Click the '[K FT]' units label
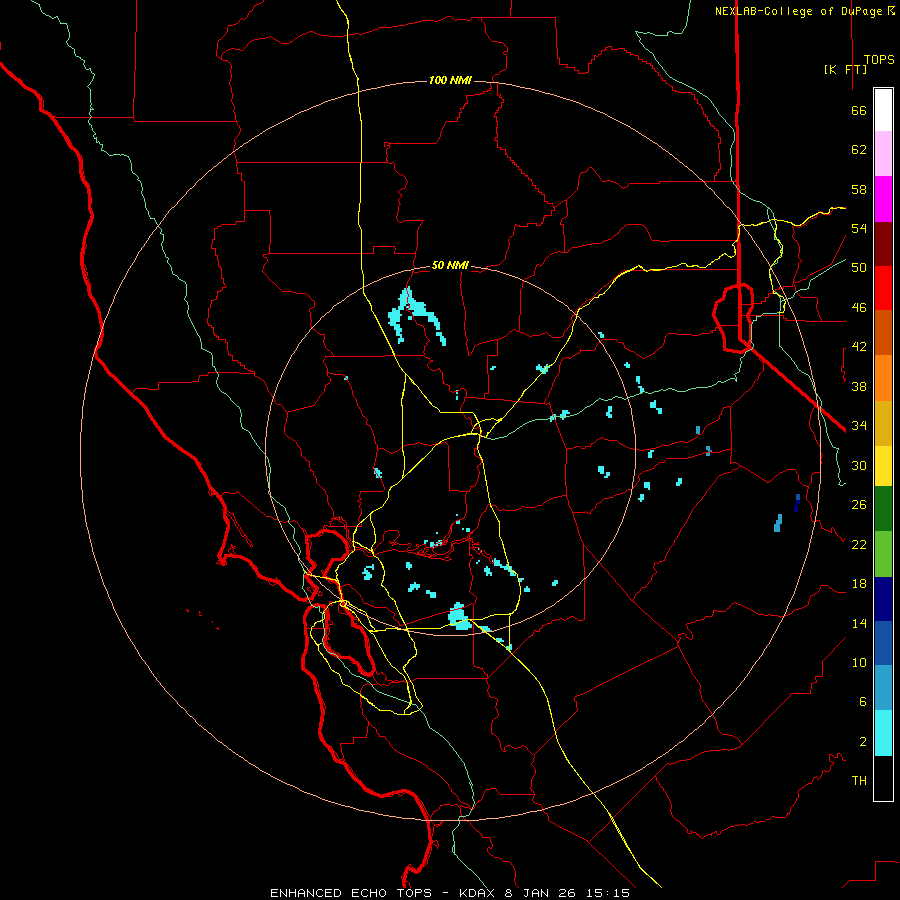The width and height of the screenshot is (900, 900). point(845,69)
